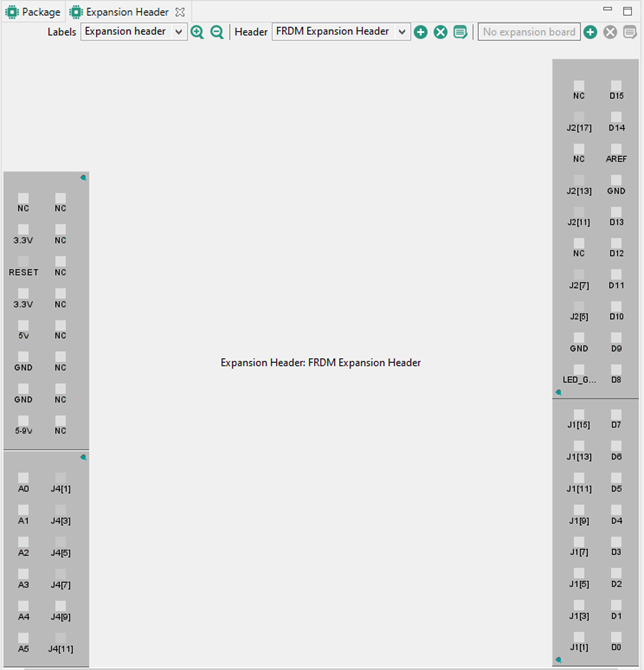Select analog pin A2
The height and width of the screenshot is (670, 644).
tap(24, 542)
